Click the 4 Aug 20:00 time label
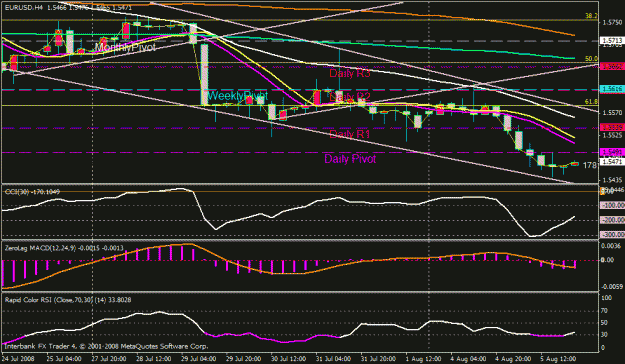625x364 pixels. (x=513, y=358)
